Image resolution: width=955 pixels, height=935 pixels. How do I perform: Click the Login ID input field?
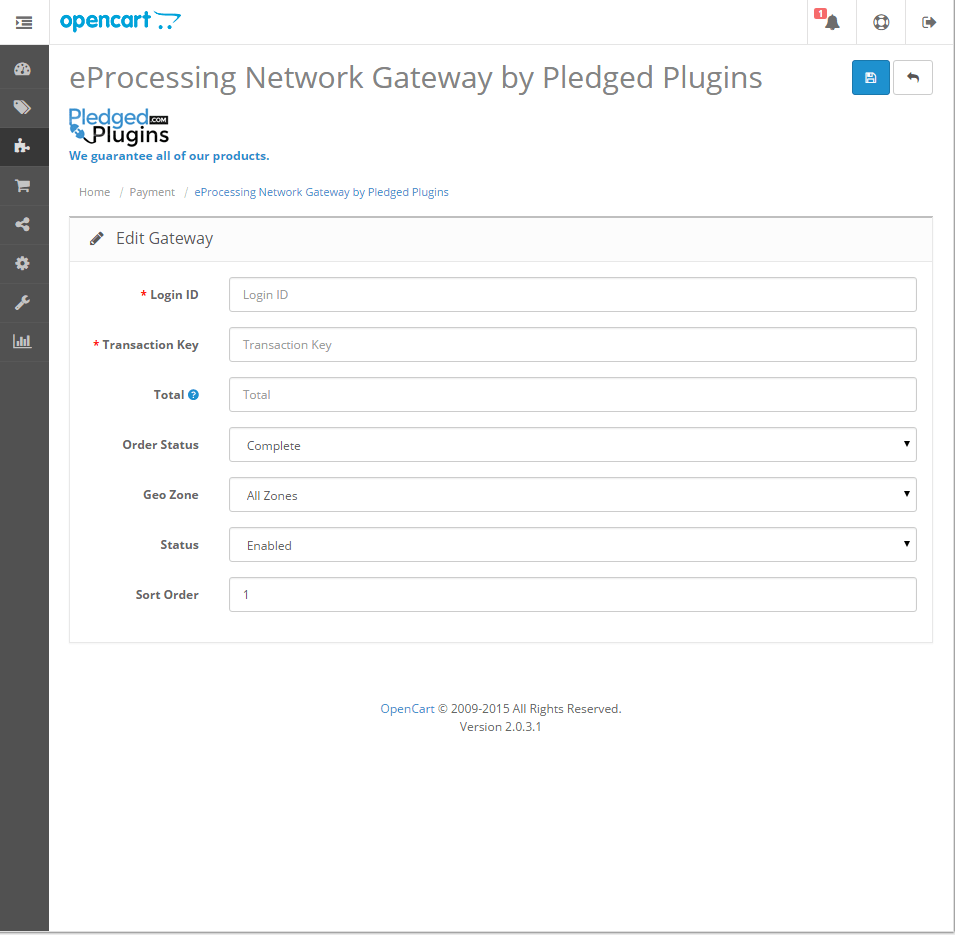pyautogui.click(x=572, y=295)
